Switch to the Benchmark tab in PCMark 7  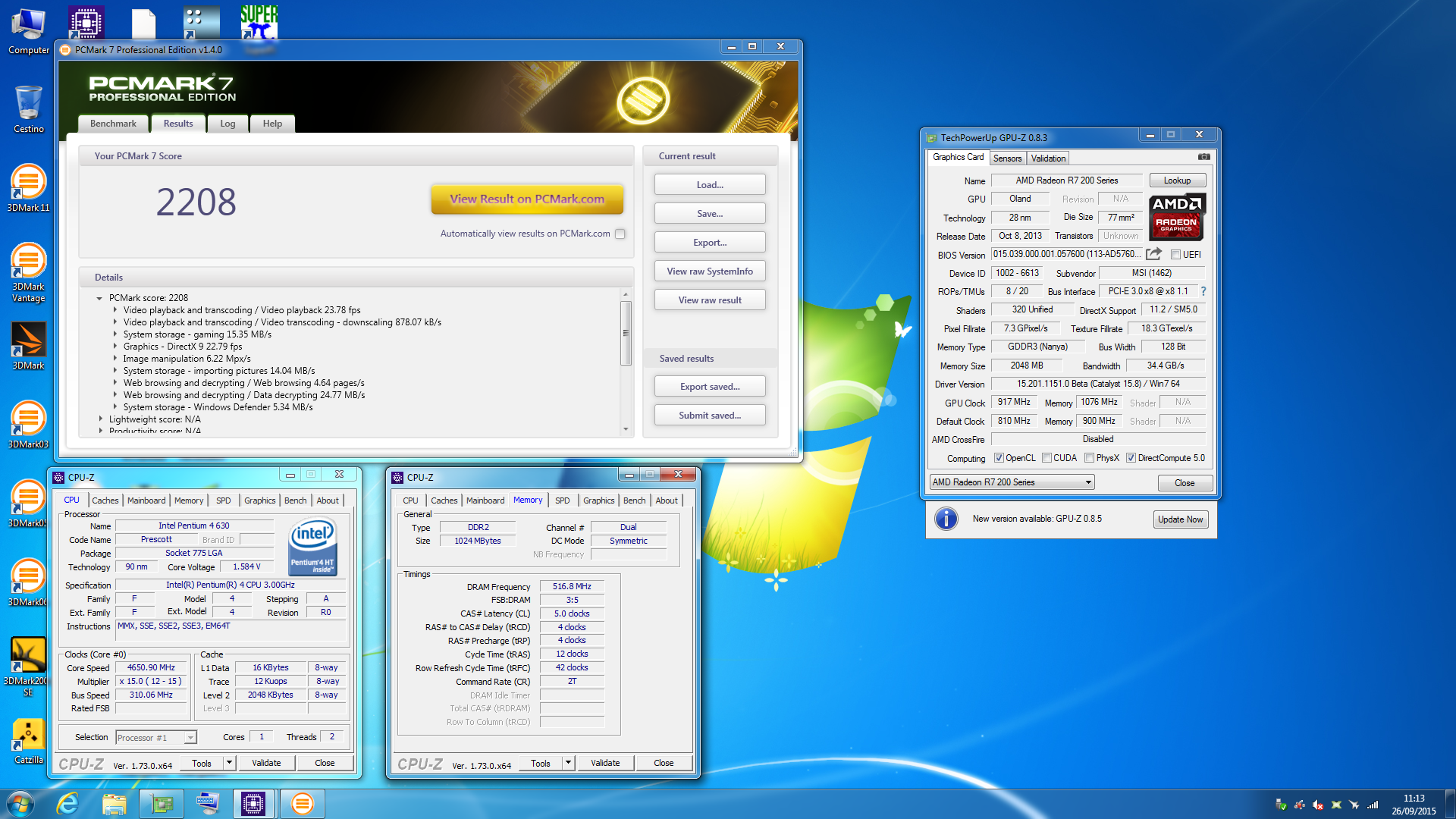[x=113, y=124]
